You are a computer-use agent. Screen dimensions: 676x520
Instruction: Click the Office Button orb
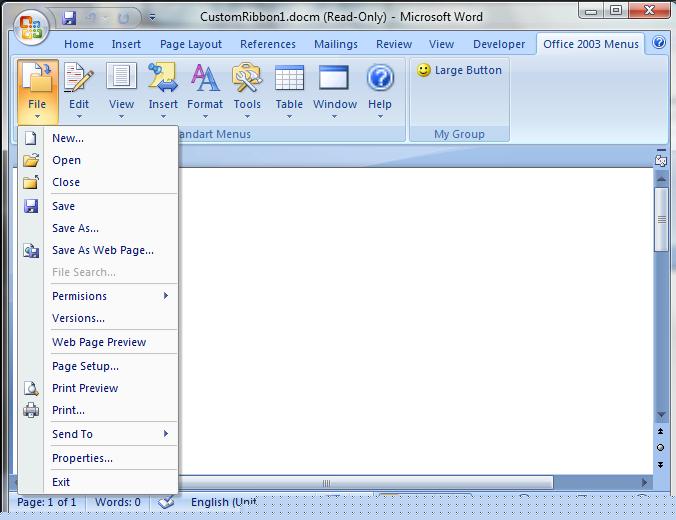tap(31, 27)
